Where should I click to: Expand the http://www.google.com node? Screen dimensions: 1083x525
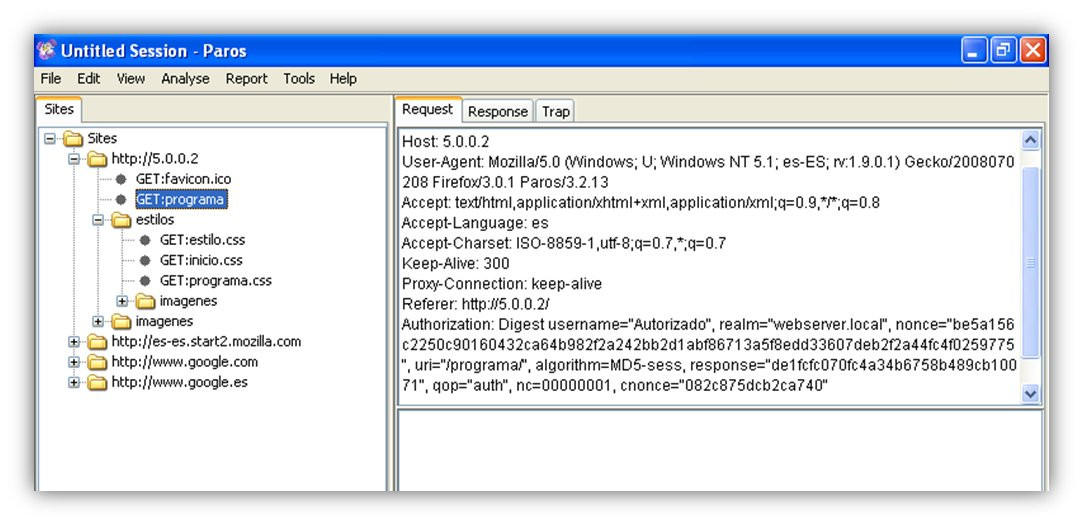[74, 363]
